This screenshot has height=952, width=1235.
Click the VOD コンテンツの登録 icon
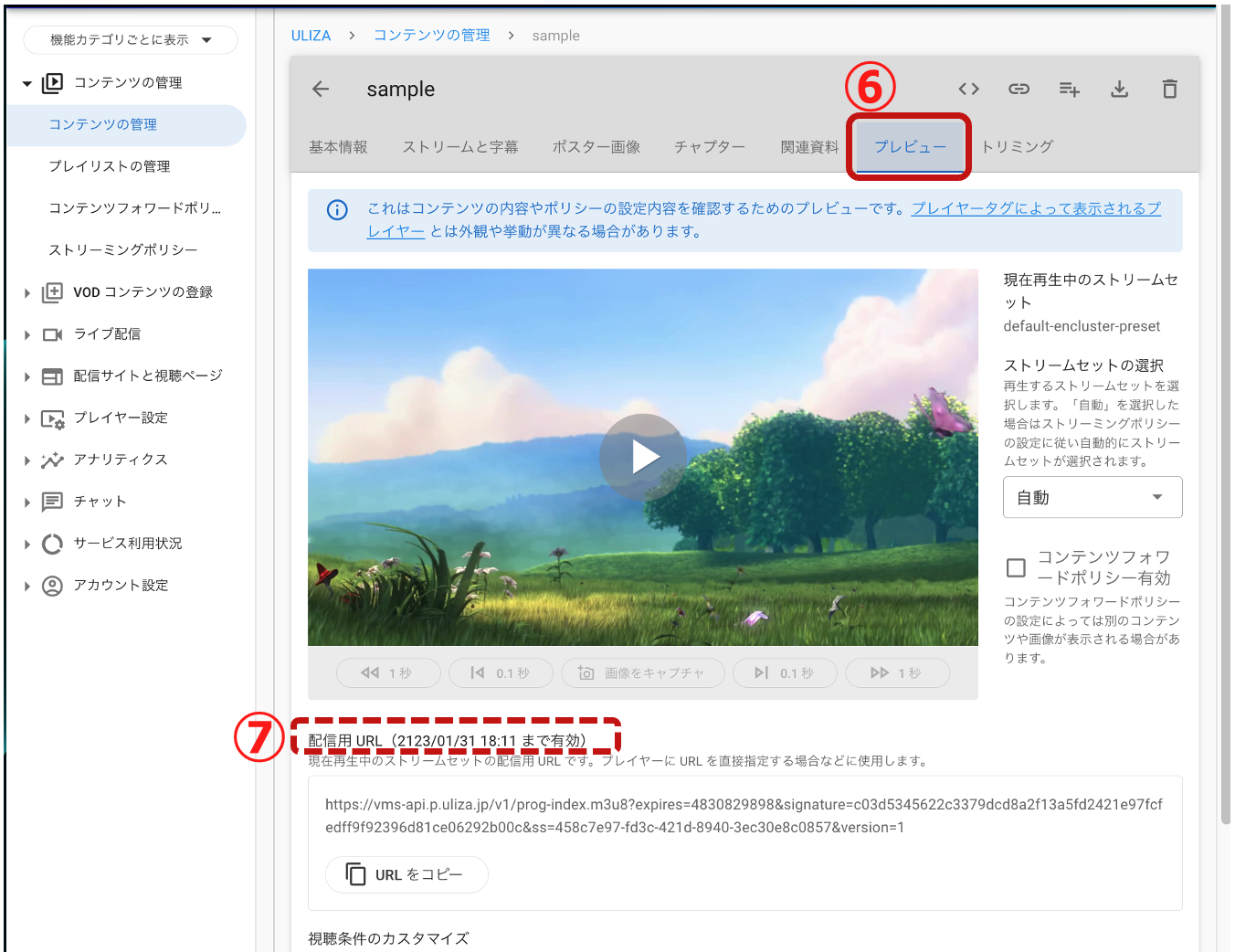coord(52,292)
